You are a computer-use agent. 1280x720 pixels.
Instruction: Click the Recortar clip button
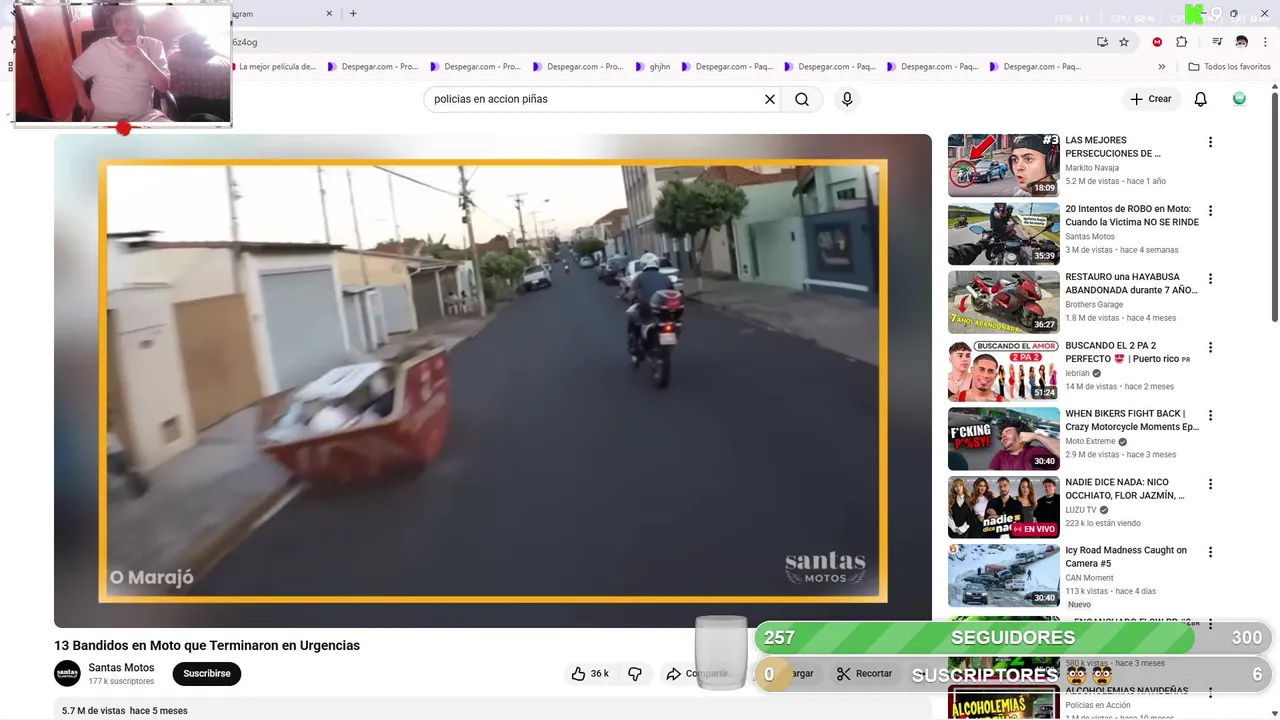[x=865, y=674]
